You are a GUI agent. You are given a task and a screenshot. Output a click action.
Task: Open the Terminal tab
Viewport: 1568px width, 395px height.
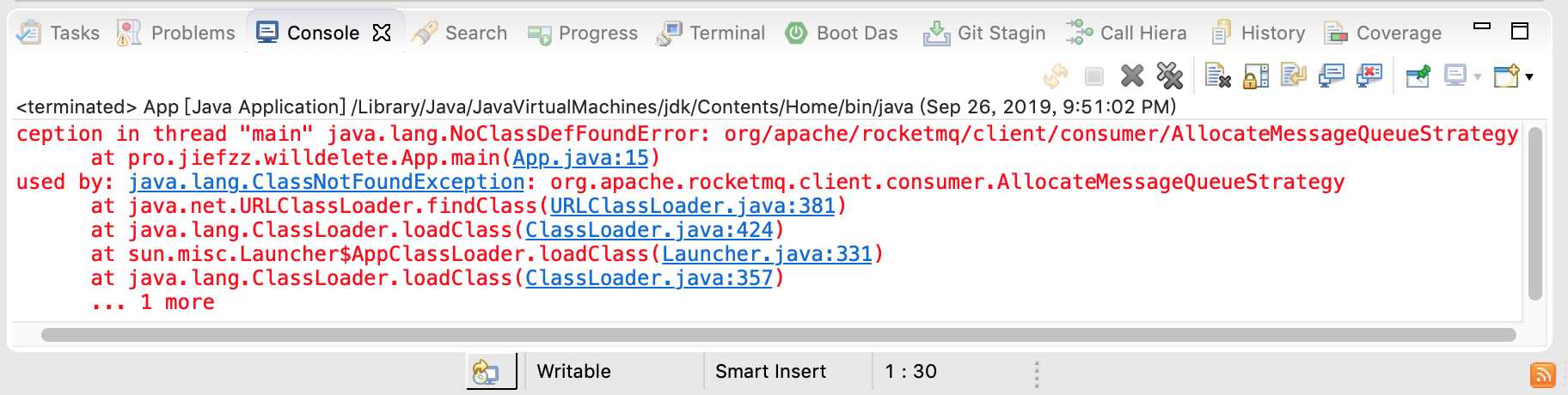click(711, 33)
